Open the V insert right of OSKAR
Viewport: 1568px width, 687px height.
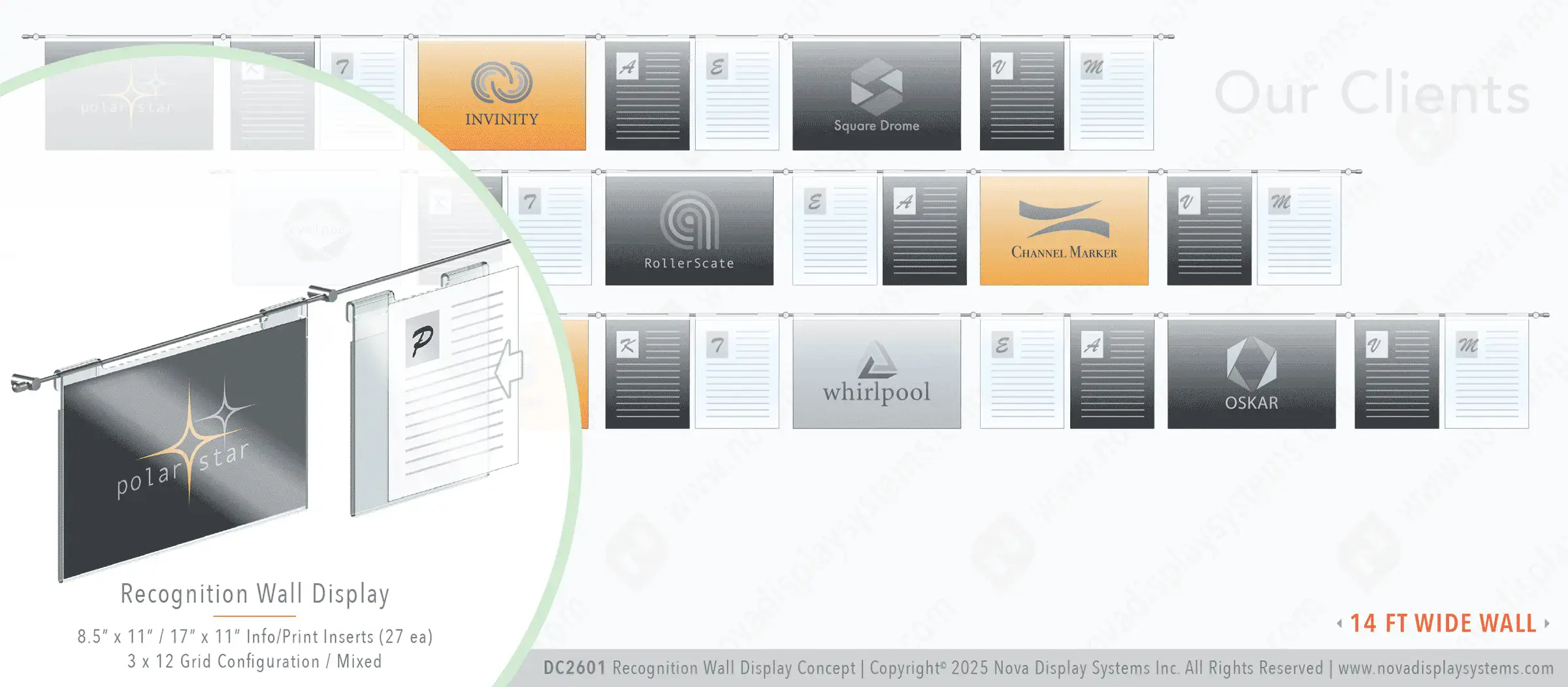coord(1397,374)
